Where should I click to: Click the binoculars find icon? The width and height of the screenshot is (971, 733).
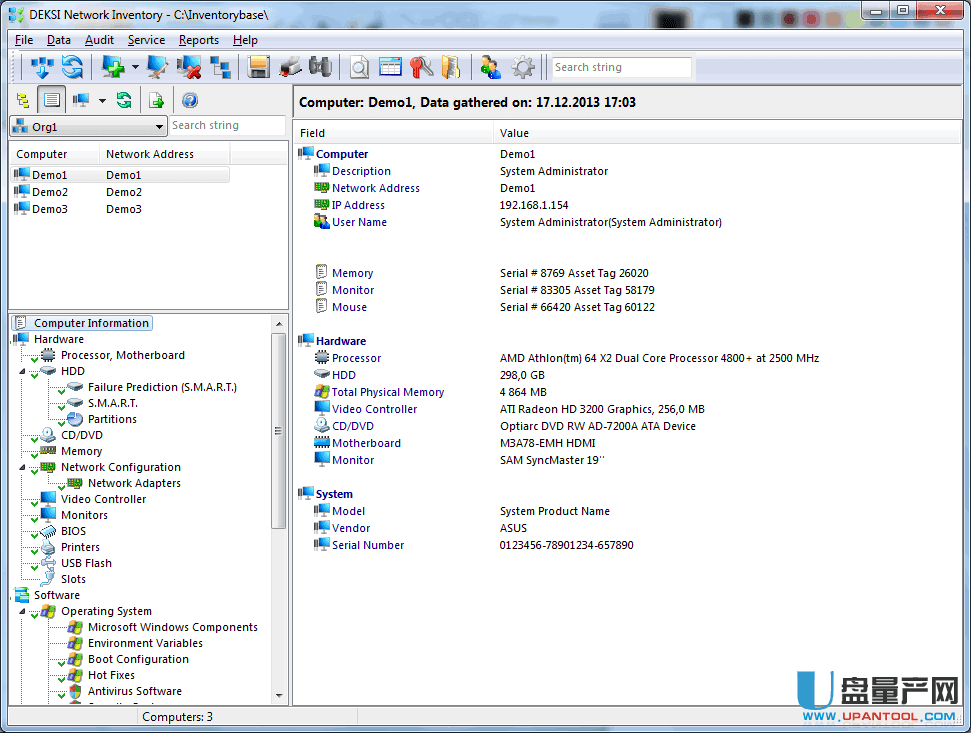pyautogui.click(x=320, y=67)
